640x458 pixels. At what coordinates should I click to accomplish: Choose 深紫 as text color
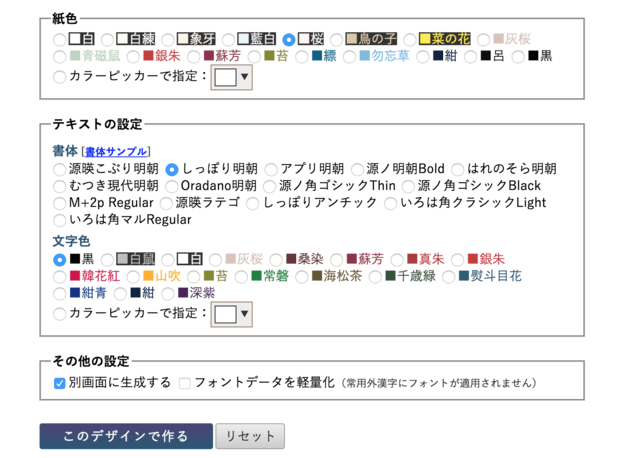point(169,293)
